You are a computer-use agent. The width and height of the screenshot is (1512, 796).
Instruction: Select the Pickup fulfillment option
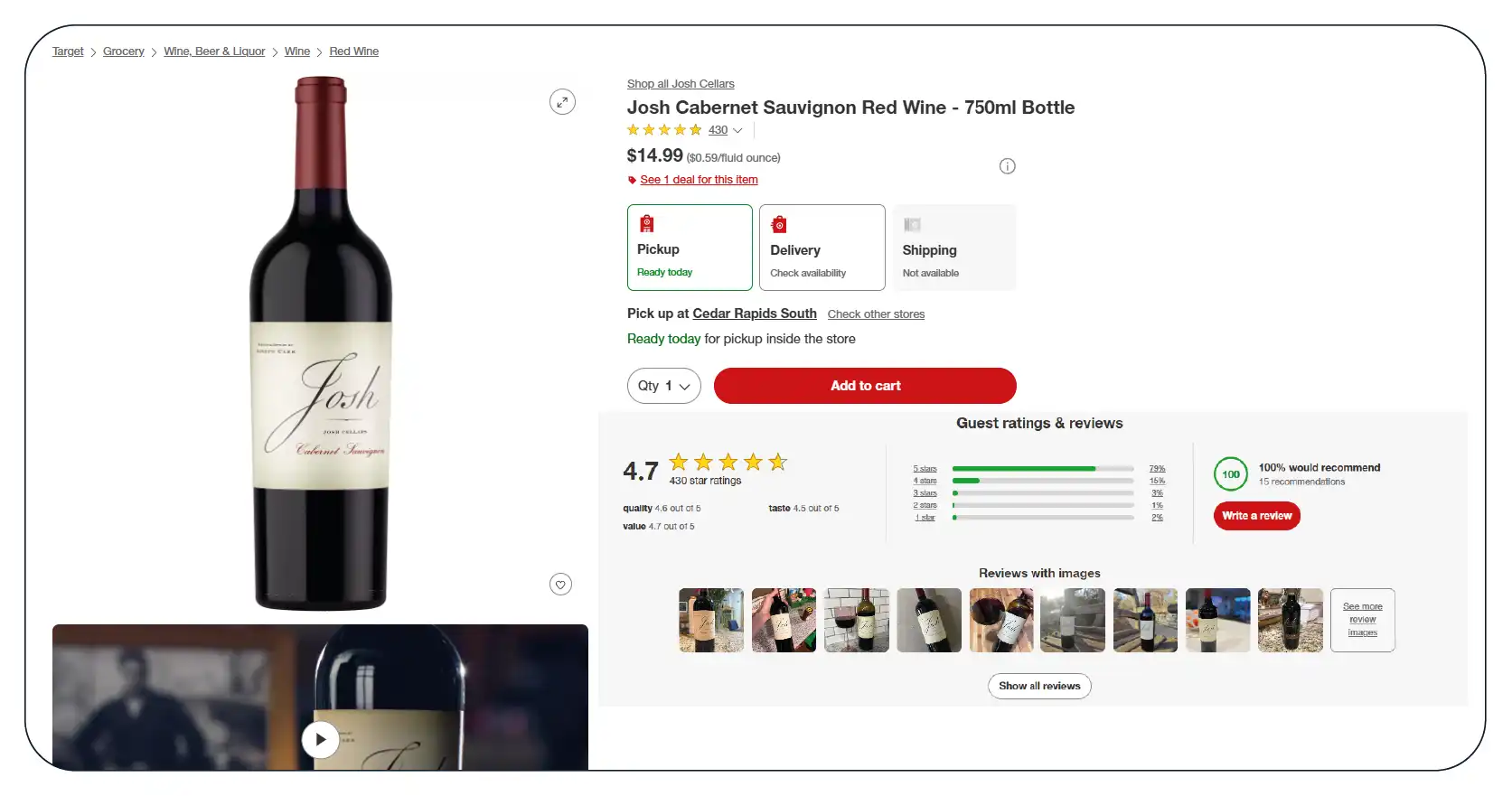tap(690, 248)
